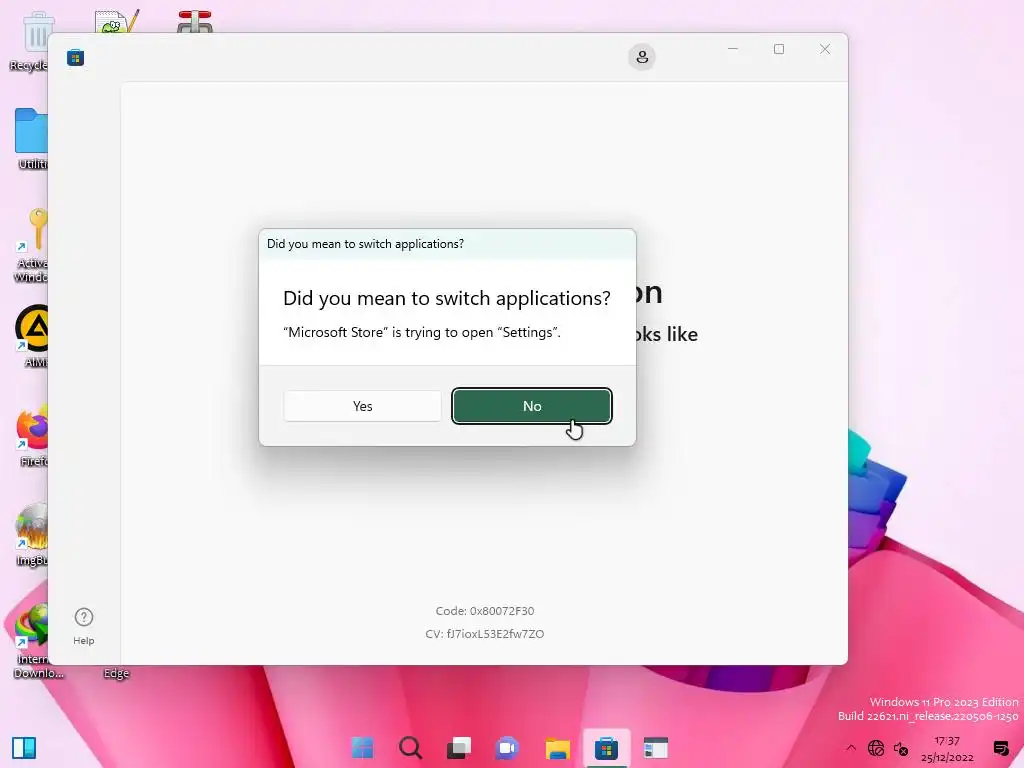Close the Microsoft Store window
The height and width of the screenshot is (768, 1024).
coord(825,49)
